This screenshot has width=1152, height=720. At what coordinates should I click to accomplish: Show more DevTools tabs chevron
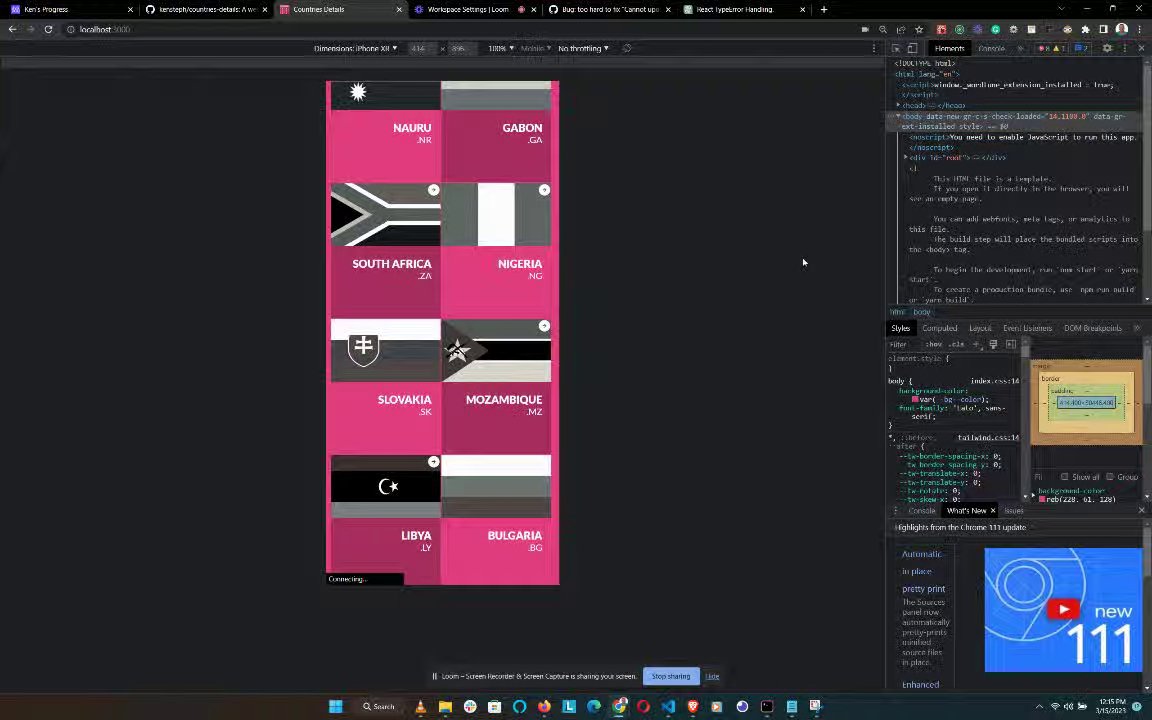click(x=1020, y=48)
